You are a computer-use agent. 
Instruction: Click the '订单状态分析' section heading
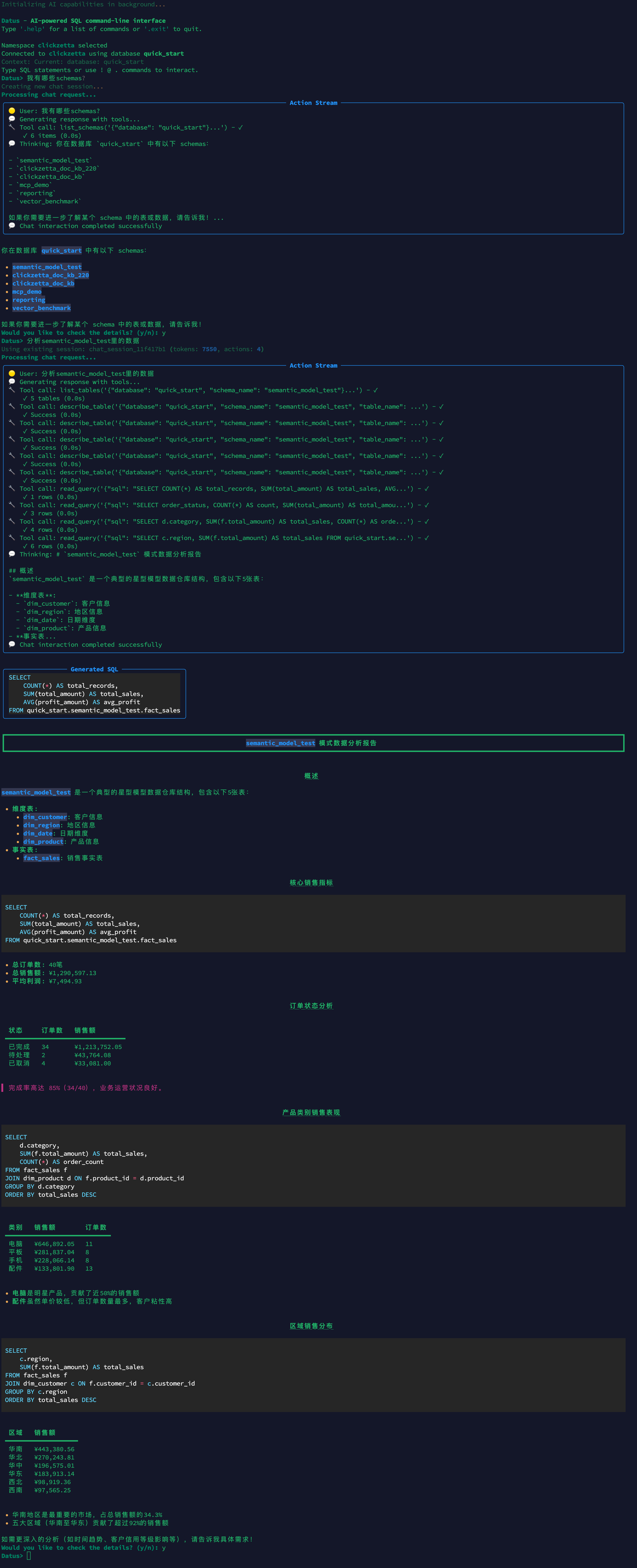[x=311, y=1006]
